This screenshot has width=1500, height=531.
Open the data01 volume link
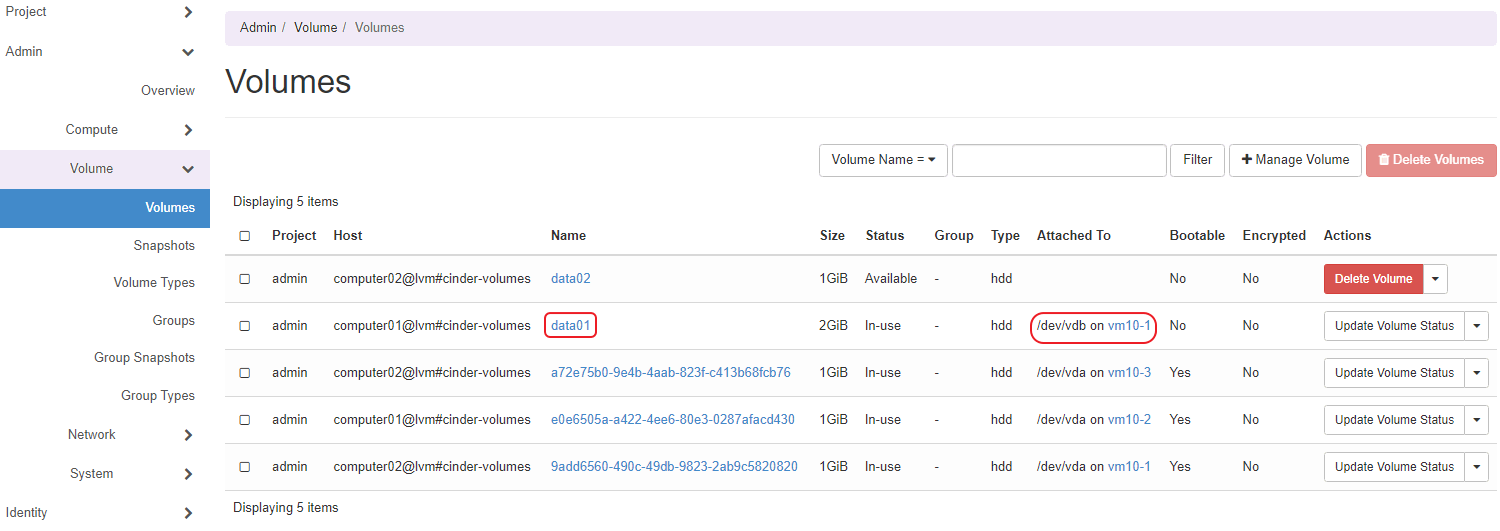coord(571,326)
